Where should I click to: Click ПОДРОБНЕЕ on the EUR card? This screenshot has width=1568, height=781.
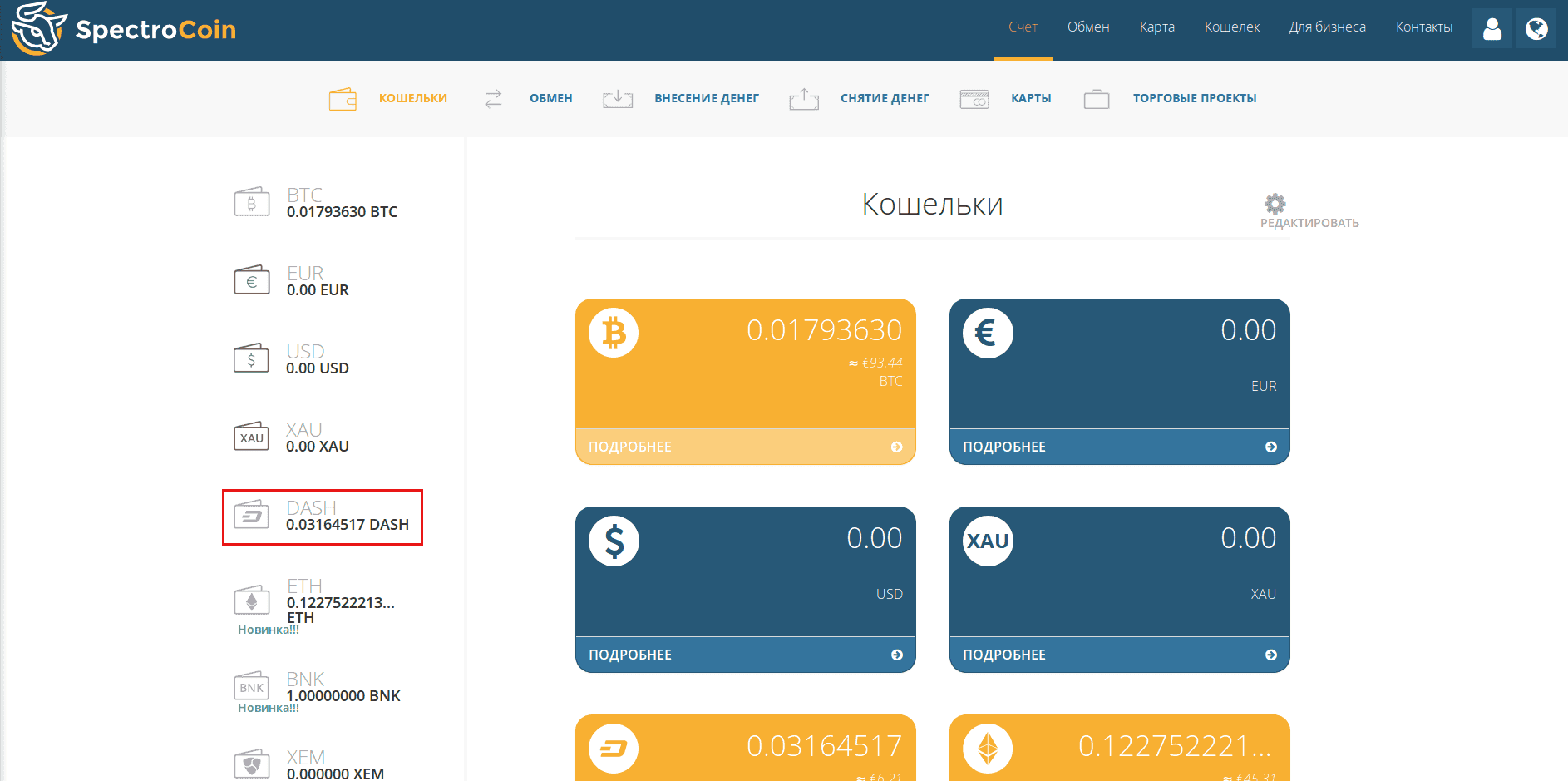coord(1004,447)
